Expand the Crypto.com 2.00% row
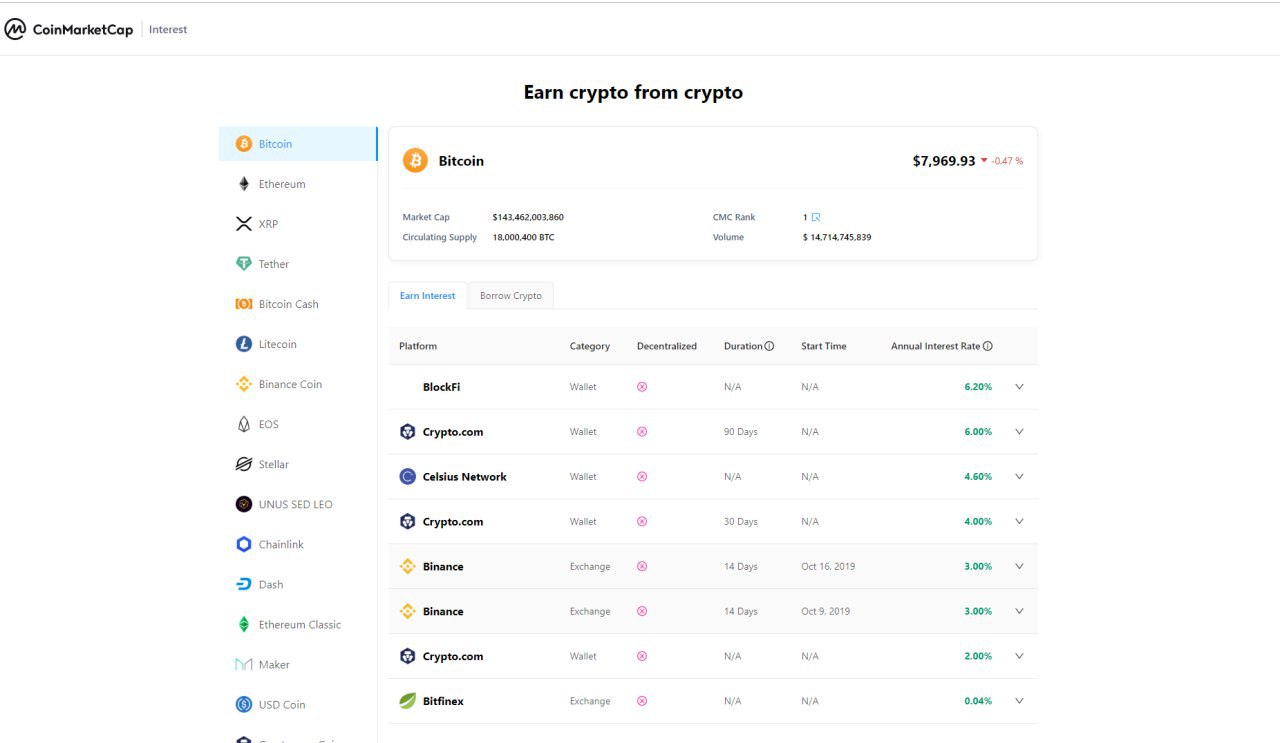 coord(1019,656)
